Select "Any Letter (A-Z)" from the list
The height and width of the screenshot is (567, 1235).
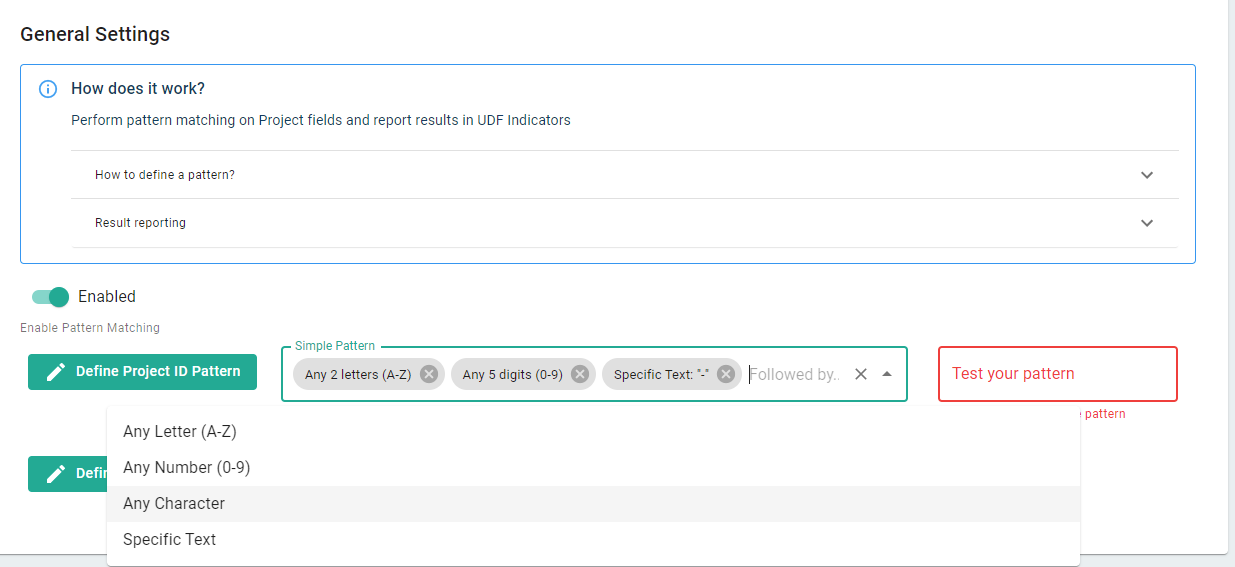point(180,432)
